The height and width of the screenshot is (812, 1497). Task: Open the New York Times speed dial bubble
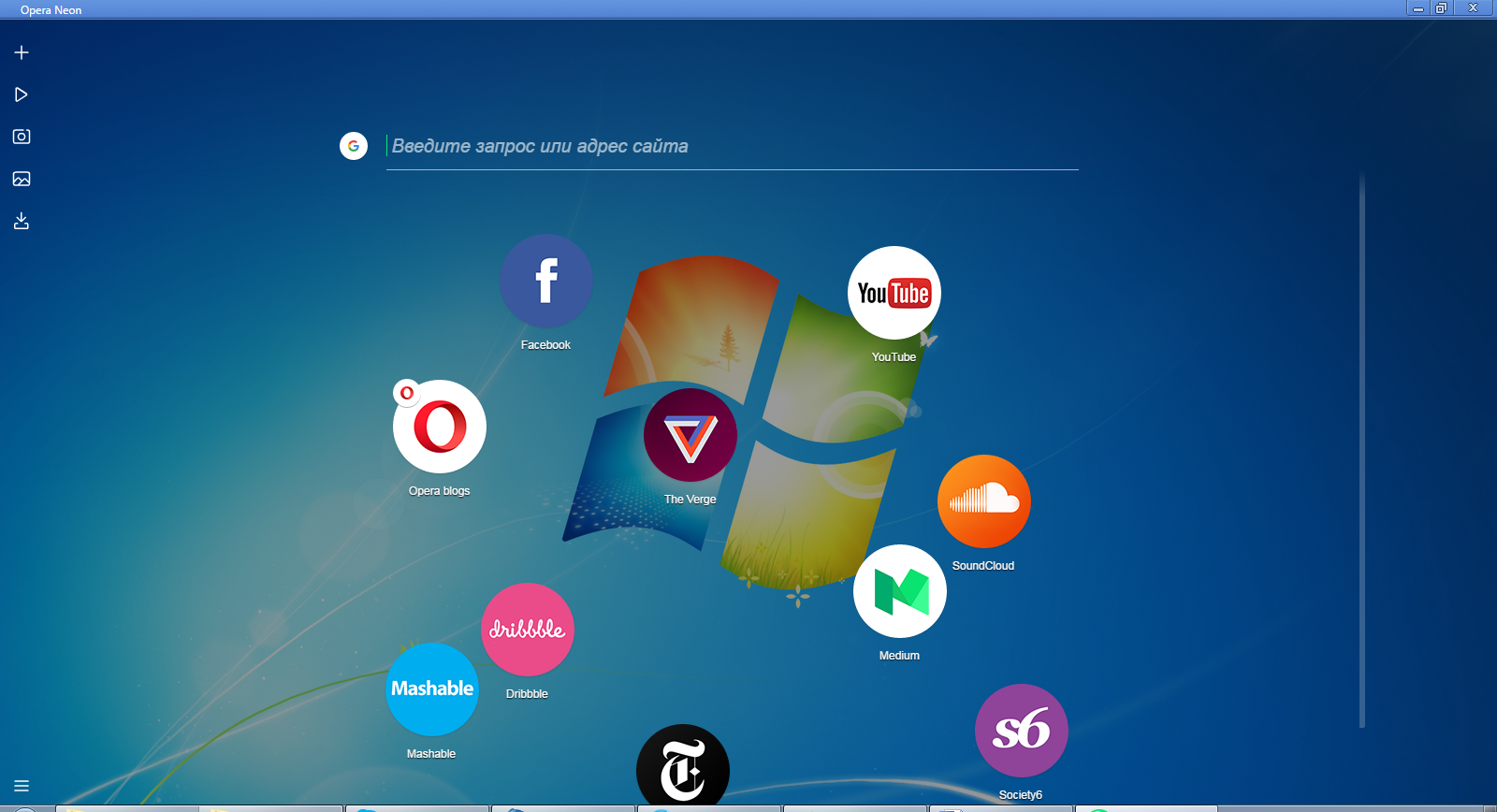[683, 765]
